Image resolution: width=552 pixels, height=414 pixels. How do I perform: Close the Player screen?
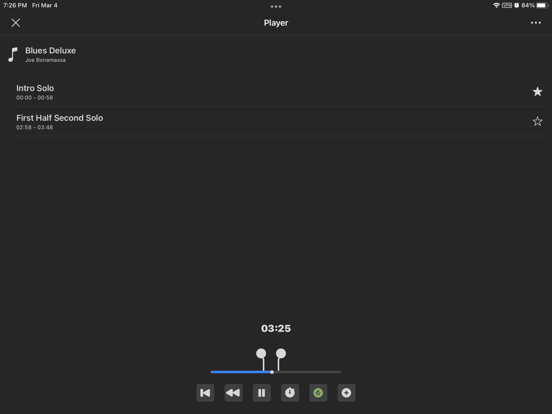(x=15, y=23)
